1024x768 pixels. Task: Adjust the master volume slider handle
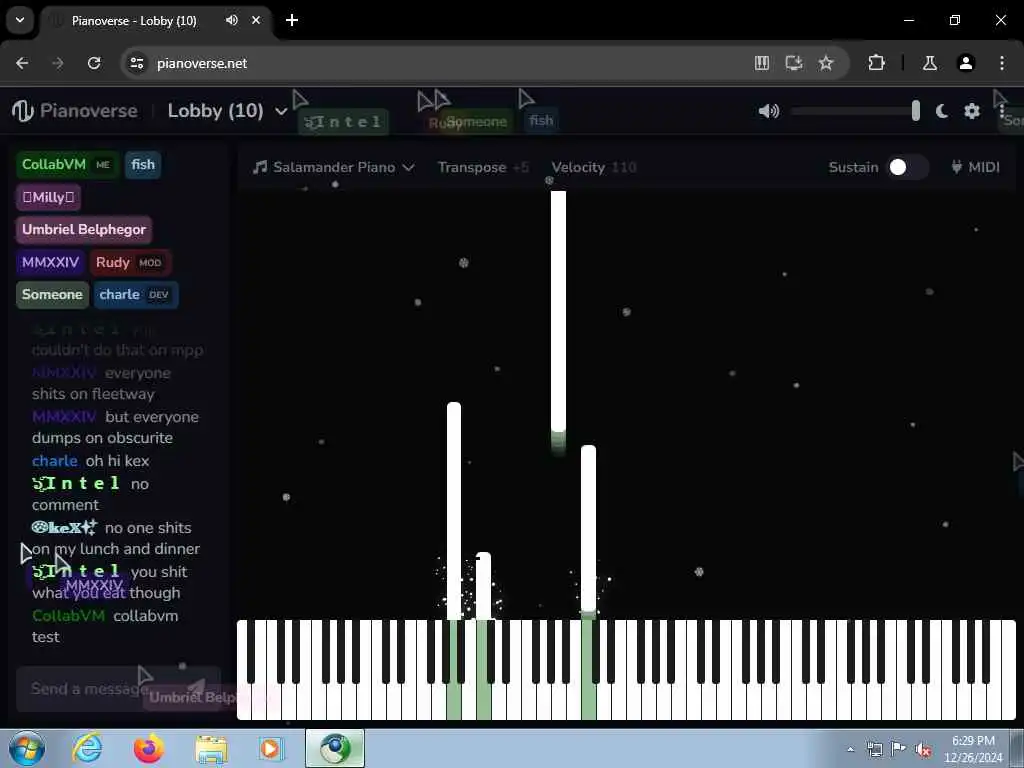(916, 111)
